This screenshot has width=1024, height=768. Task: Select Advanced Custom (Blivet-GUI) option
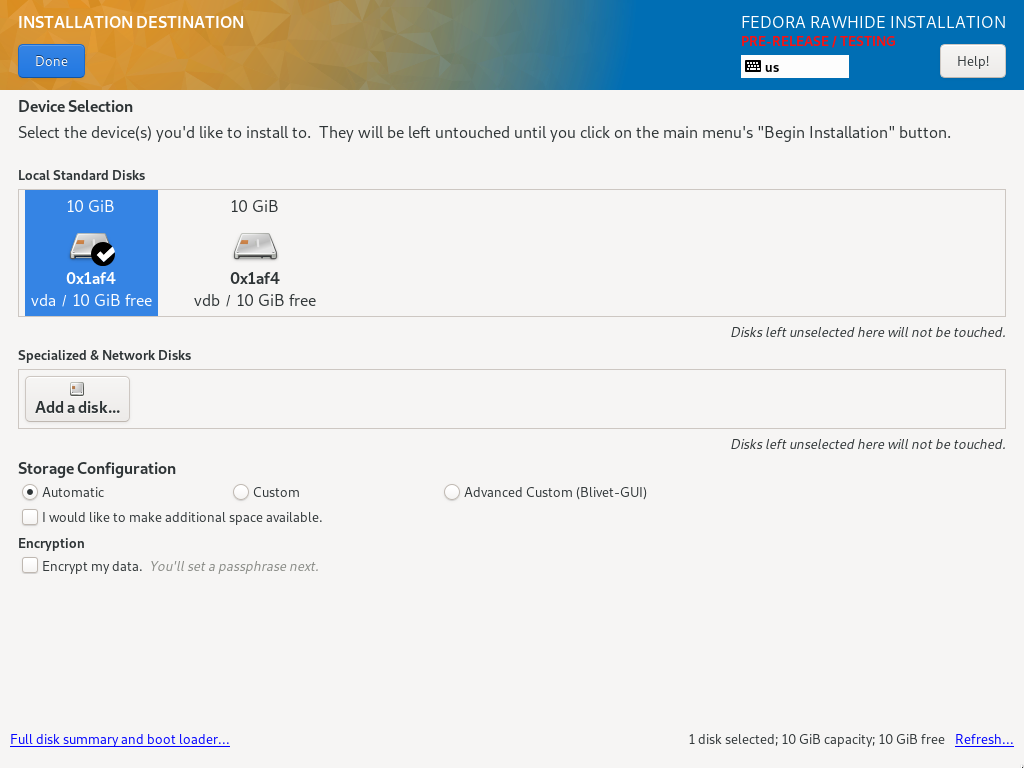pos(452,492)
